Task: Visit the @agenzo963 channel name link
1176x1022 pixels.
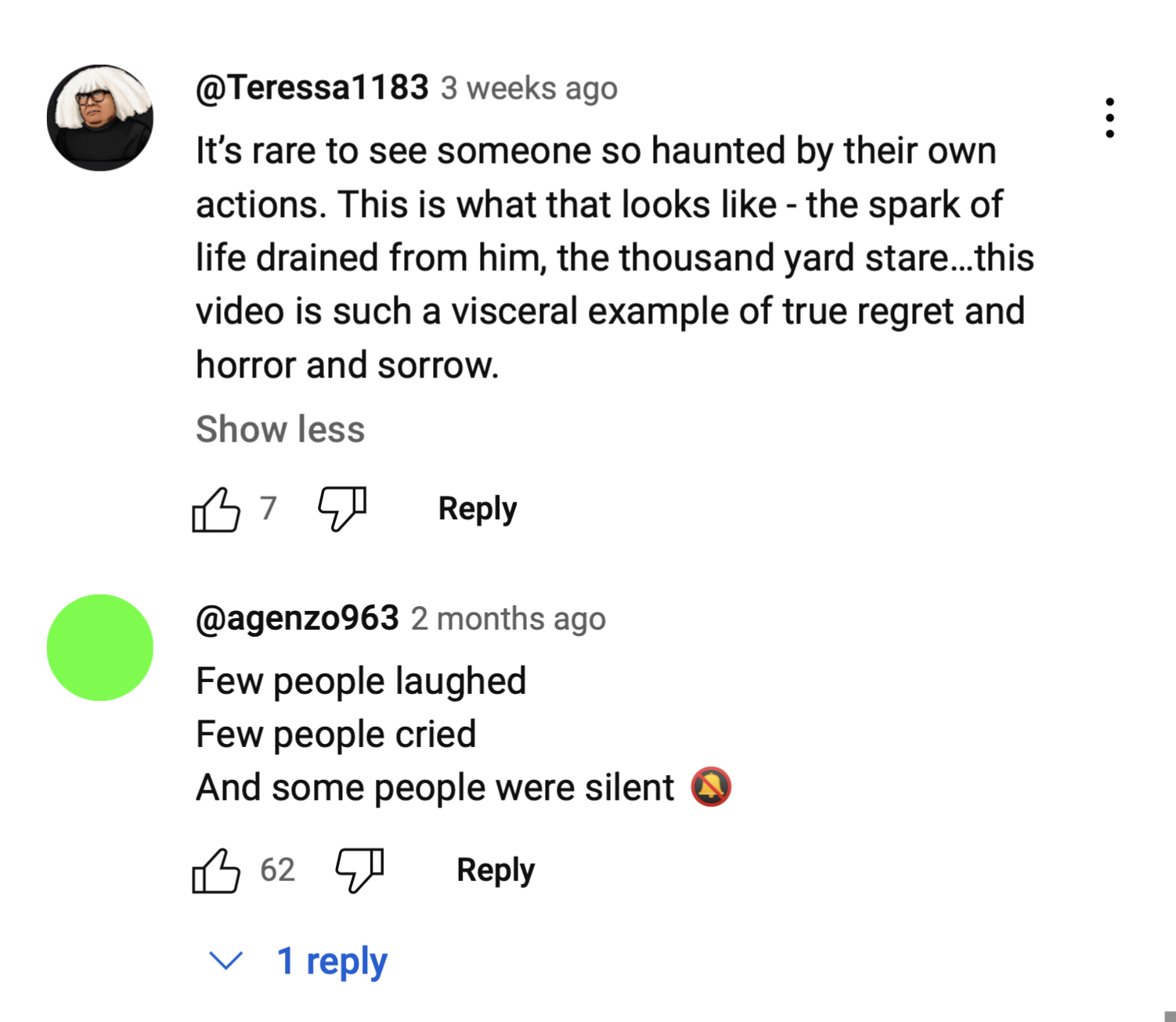Action: pyautogui.click(x=298, y=618)
